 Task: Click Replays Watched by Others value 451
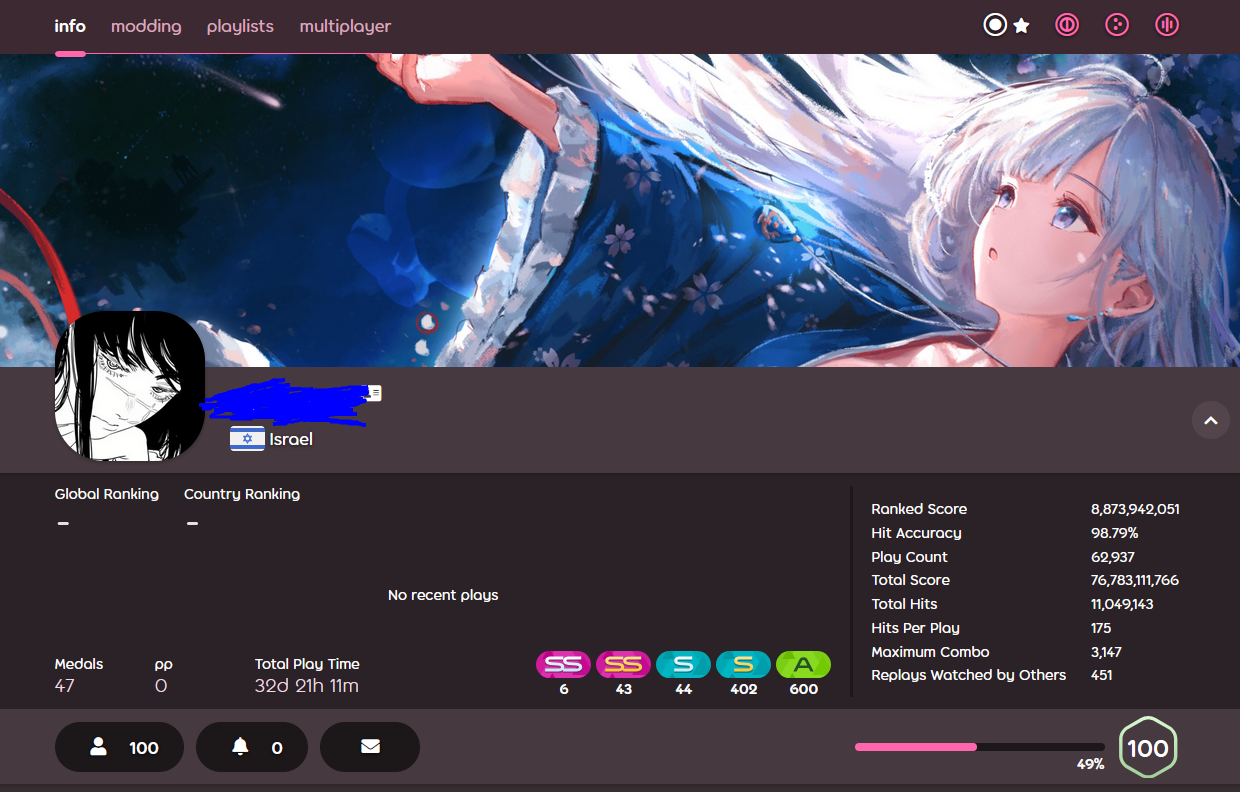pyautogui.click(x=1102, y=675)
